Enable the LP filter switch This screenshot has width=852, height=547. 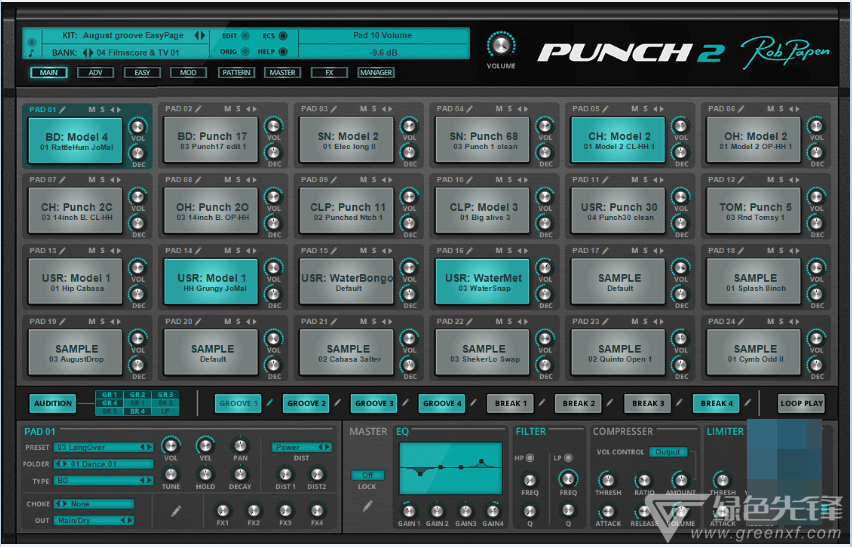pos(568,458)
